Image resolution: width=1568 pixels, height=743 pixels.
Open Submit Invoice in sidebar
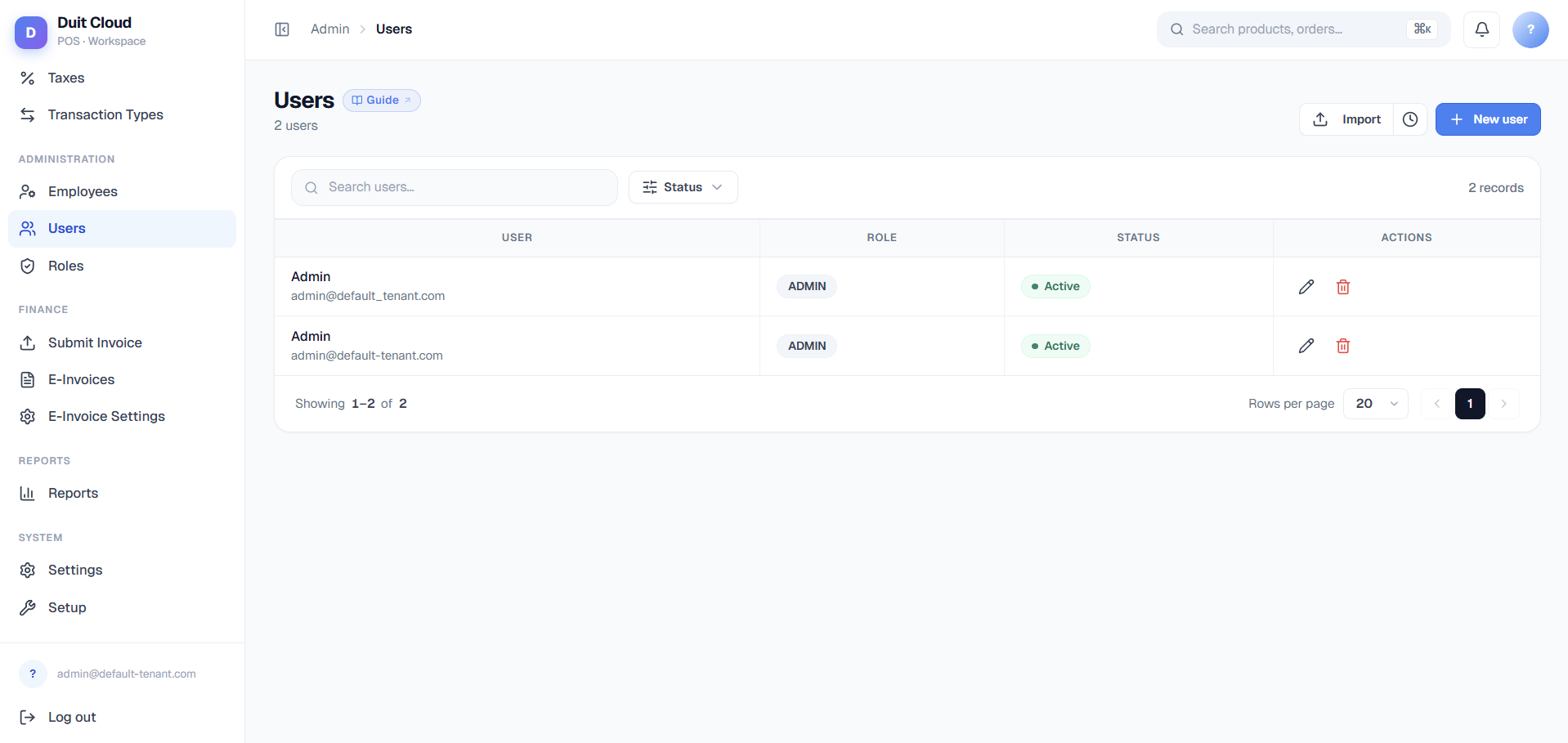(x=122, y=342)
